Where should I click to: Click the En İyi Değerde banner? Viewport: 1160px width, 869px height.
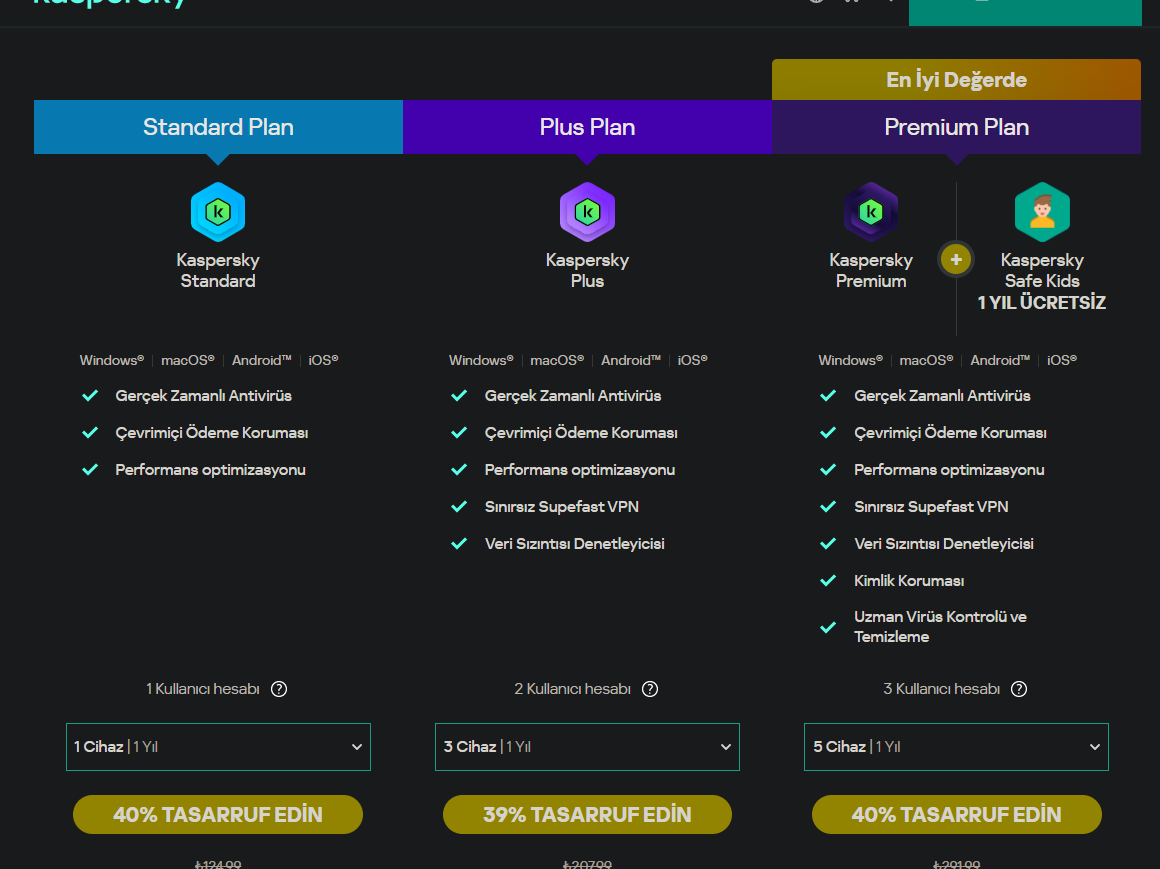(956, 80)
